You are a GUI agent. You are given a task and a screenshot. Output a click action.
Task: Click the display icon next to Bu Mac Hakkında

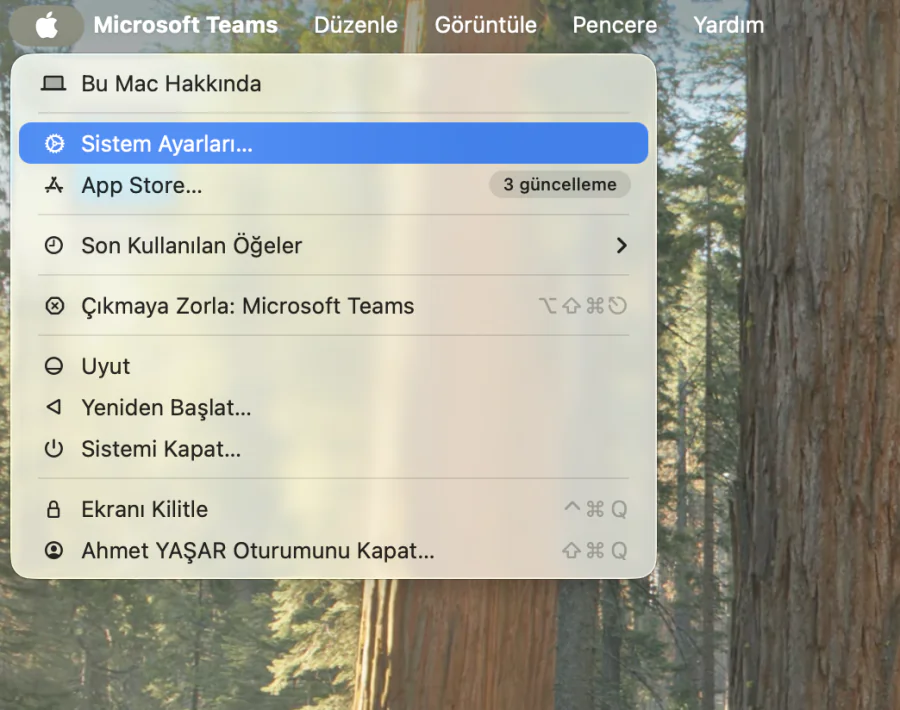(53, 84)
